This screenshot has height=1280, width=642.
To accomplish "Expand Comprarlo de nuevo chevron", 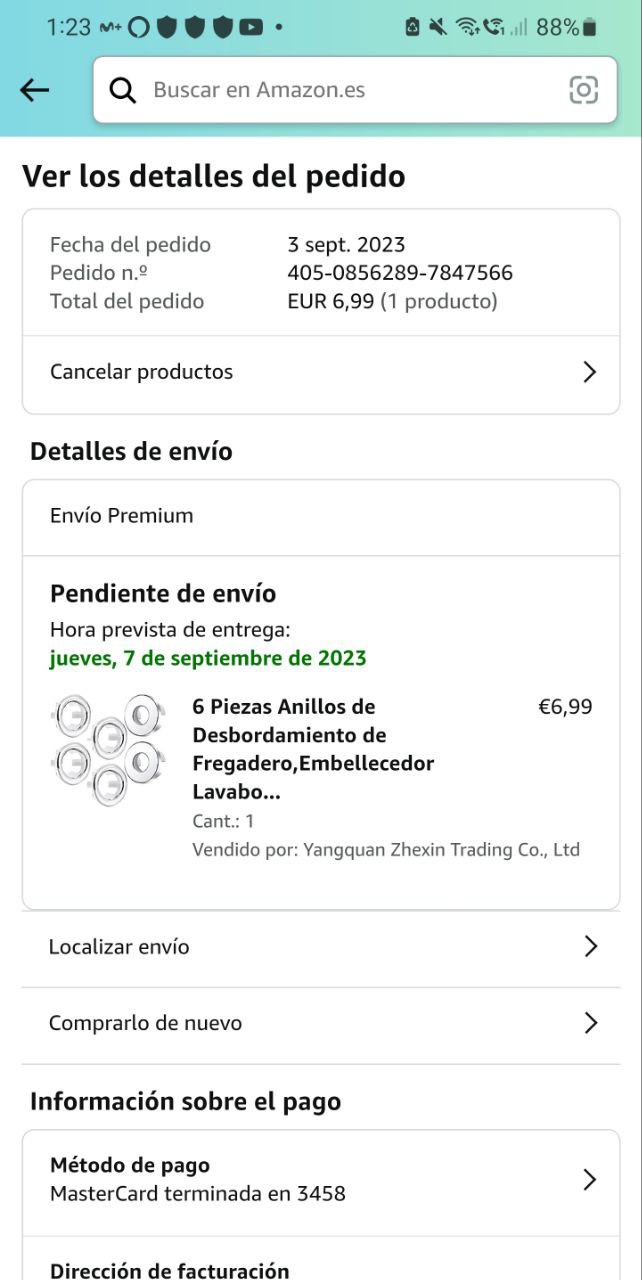I will 590,1023.
